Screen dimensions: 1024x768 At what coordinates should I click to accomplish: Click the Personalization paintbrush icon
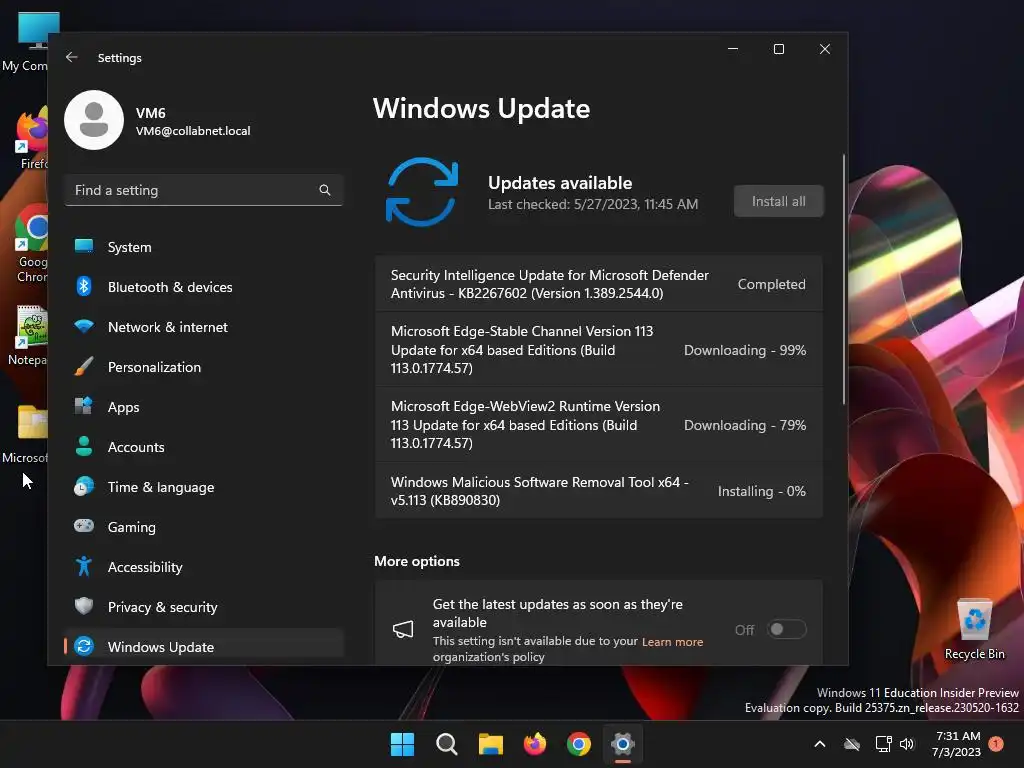click(84, 366)
